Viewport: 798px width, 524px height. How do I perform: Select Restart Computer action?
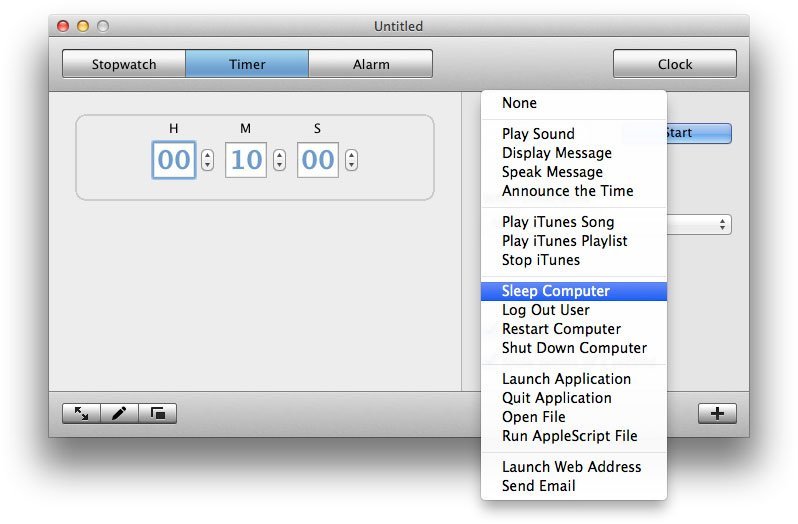[x=574, y=329]
